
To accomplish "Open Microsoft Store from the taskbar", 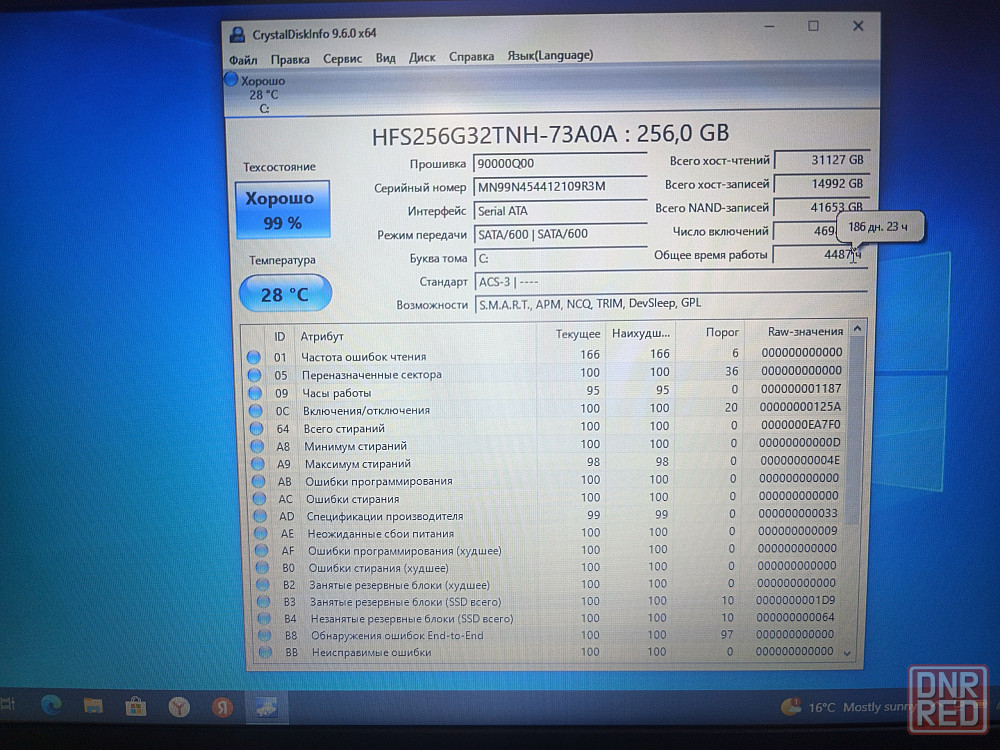I will pos(136,706).
